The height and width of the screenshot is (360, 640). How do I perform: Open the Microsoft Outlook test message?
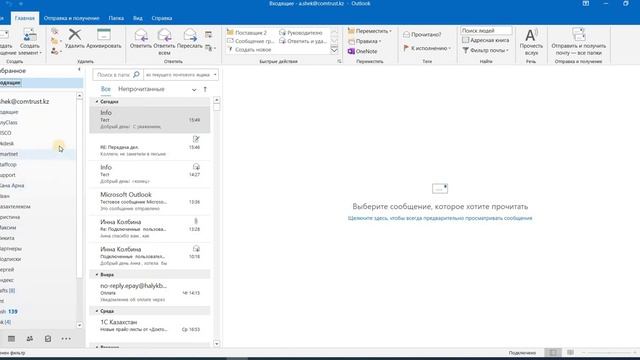point(150,201)
